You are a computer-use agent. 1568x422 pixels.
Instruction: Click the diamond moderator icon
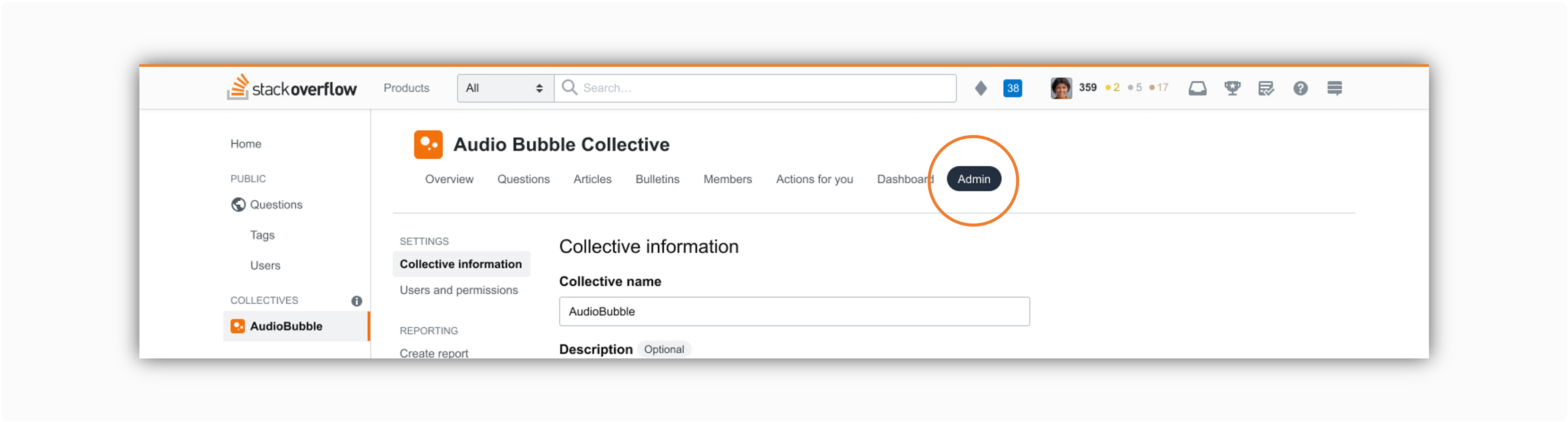pyautogui.click(x=981, y=88)
